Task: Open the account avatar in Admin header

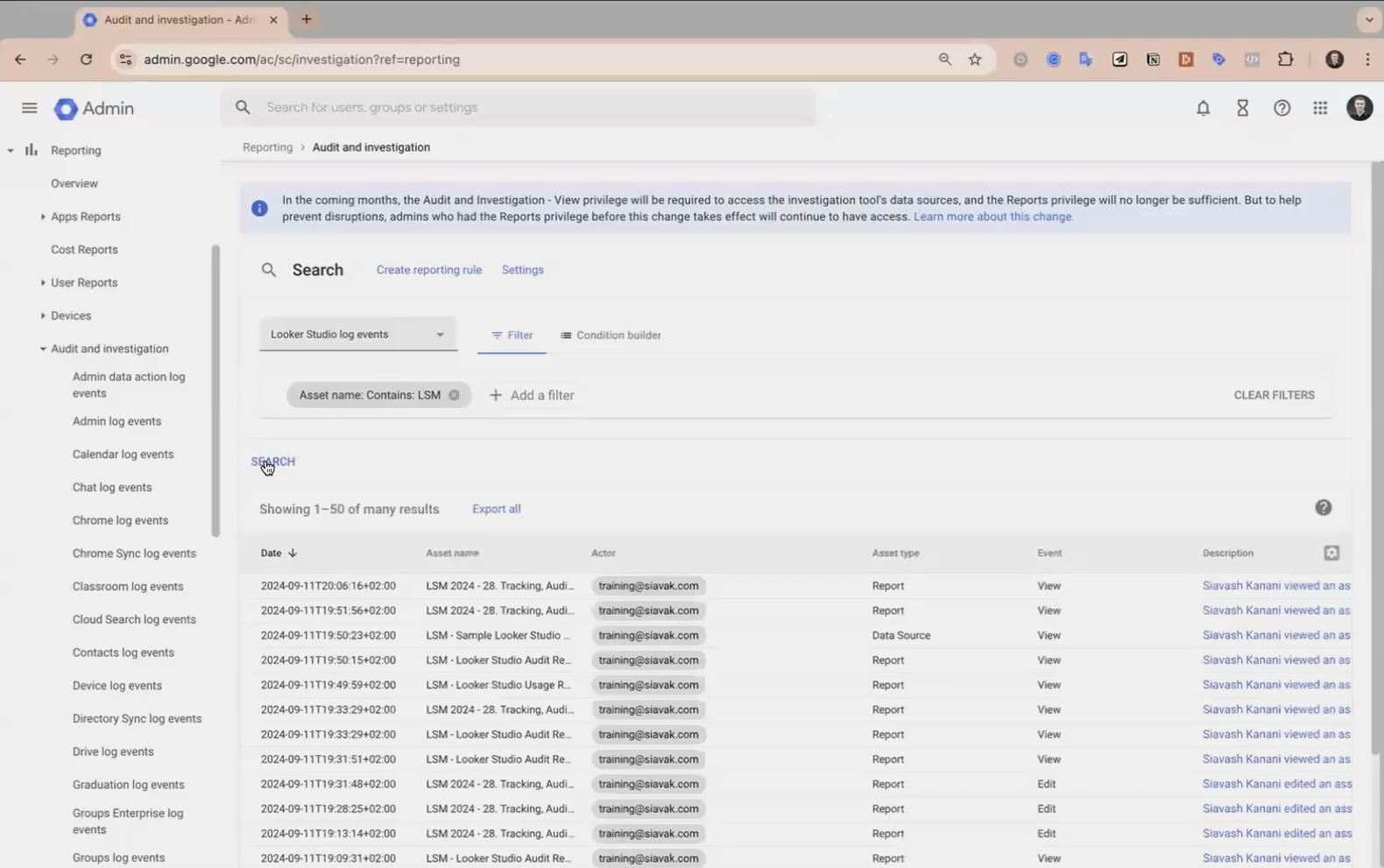Action: 1359,108
